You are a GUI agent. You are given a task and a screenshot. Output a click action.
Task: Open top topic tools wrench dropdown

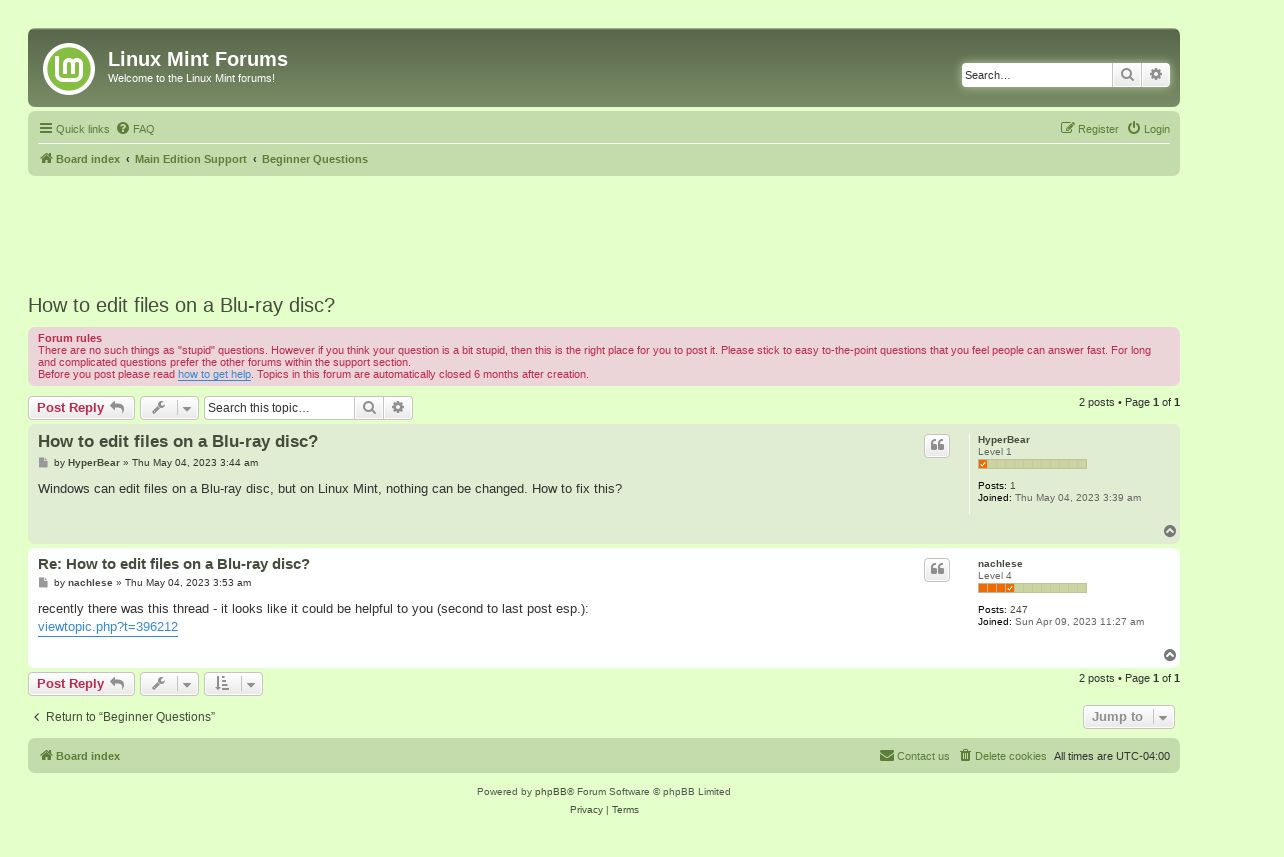(x=169, y=408)
